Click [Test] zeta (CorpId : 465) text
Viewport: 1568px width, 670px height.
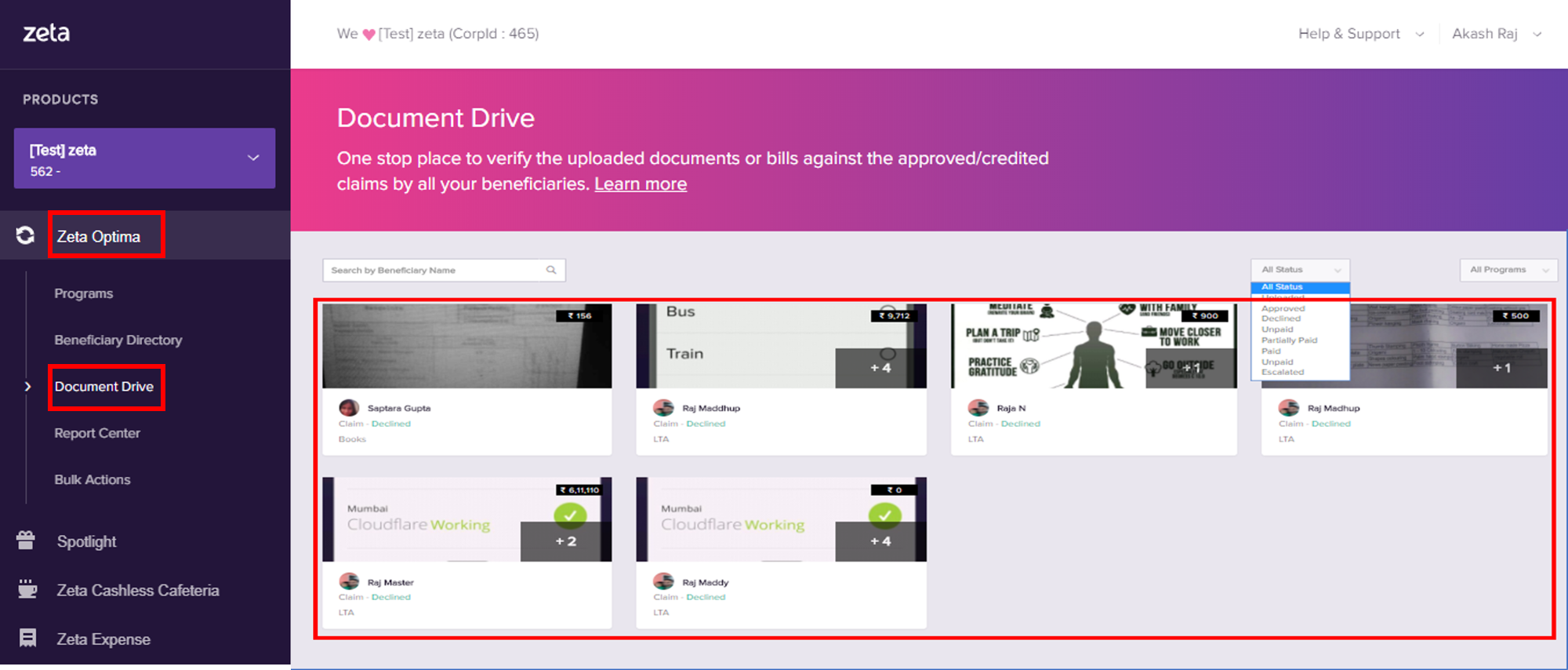tap(459, 34)
